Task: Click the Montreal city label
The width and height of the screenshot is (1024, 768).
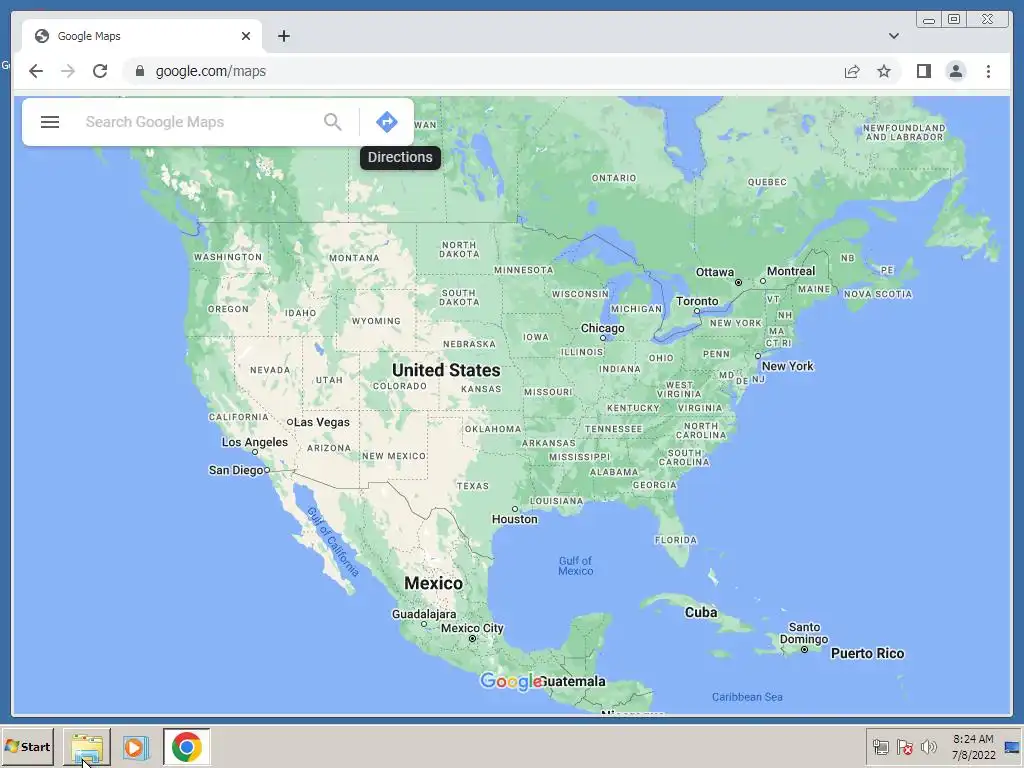Action: [791, 271]
